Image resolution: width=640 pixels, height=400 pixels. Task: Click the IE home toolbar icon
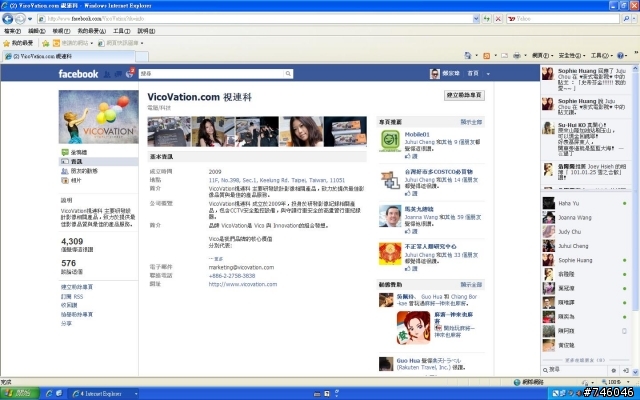coord(468,55)
